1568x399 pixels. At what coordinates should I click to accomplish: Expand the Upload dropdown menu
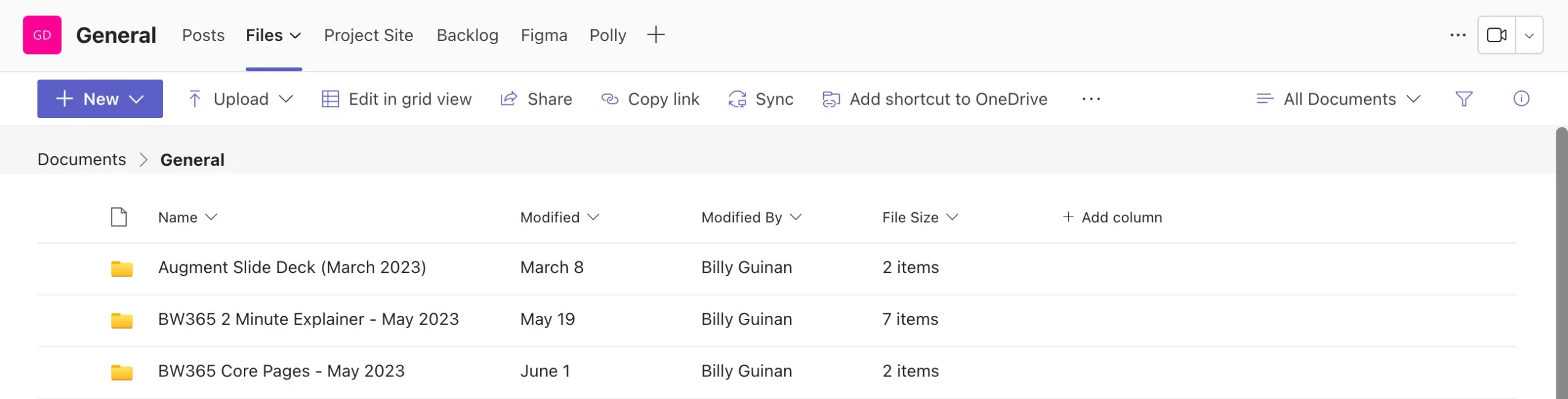coord(286,99)
